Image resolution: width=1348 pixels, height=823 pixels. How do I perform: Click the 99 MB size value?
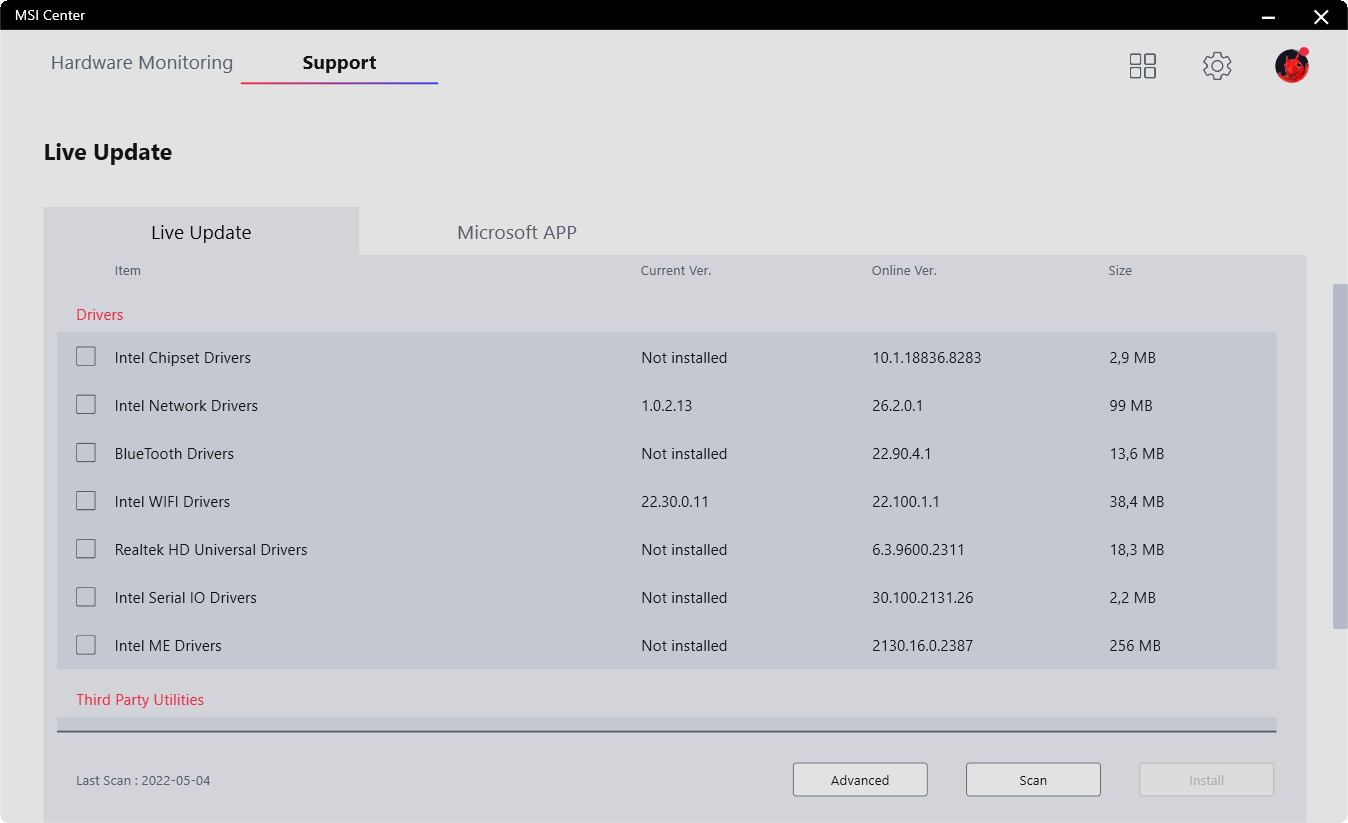[1131, 406]
